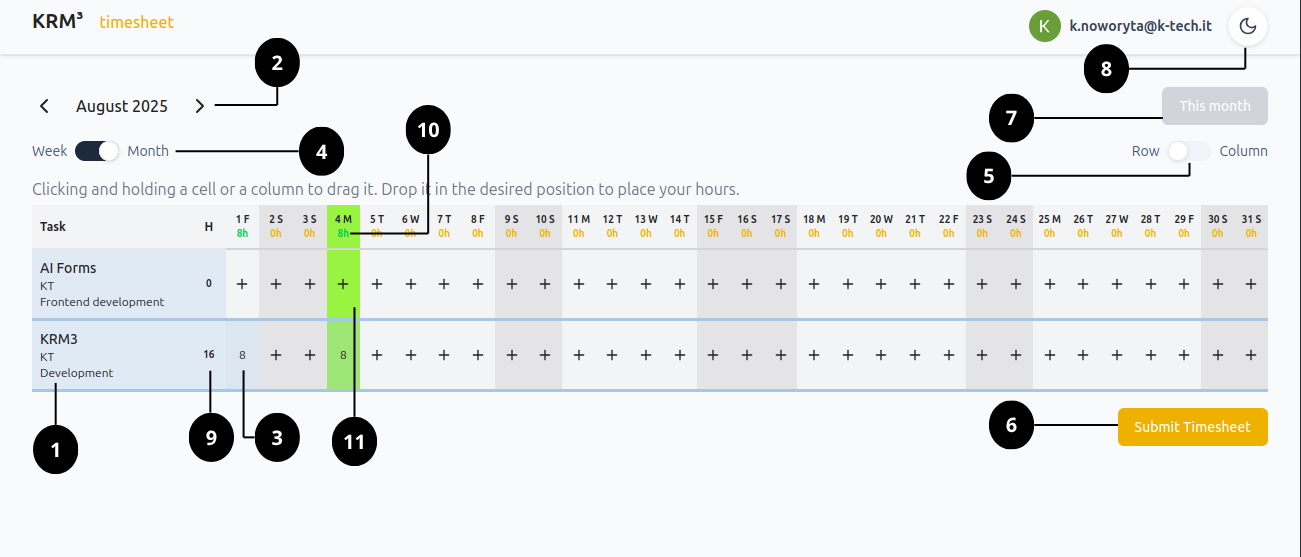The width and height of the screenshot is (1301, 557).
Task: Click the green user avatar K
Action: 1044,26
